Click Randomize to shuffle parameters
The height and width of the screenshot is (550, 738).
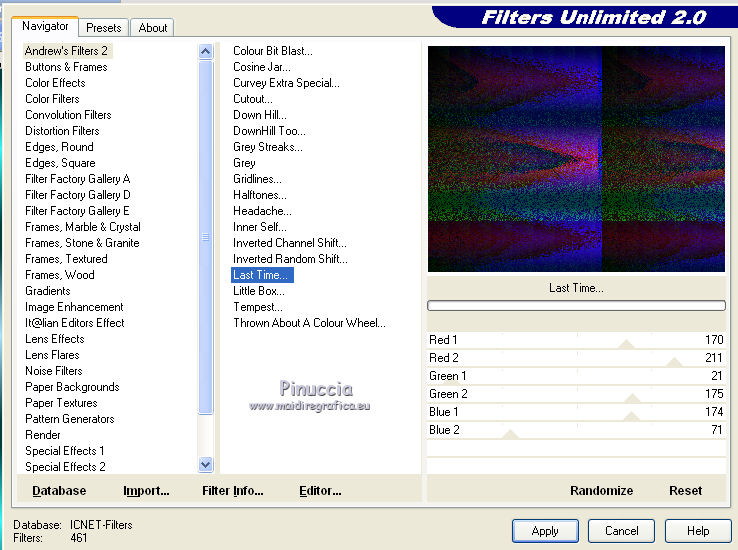pos(601,491)
